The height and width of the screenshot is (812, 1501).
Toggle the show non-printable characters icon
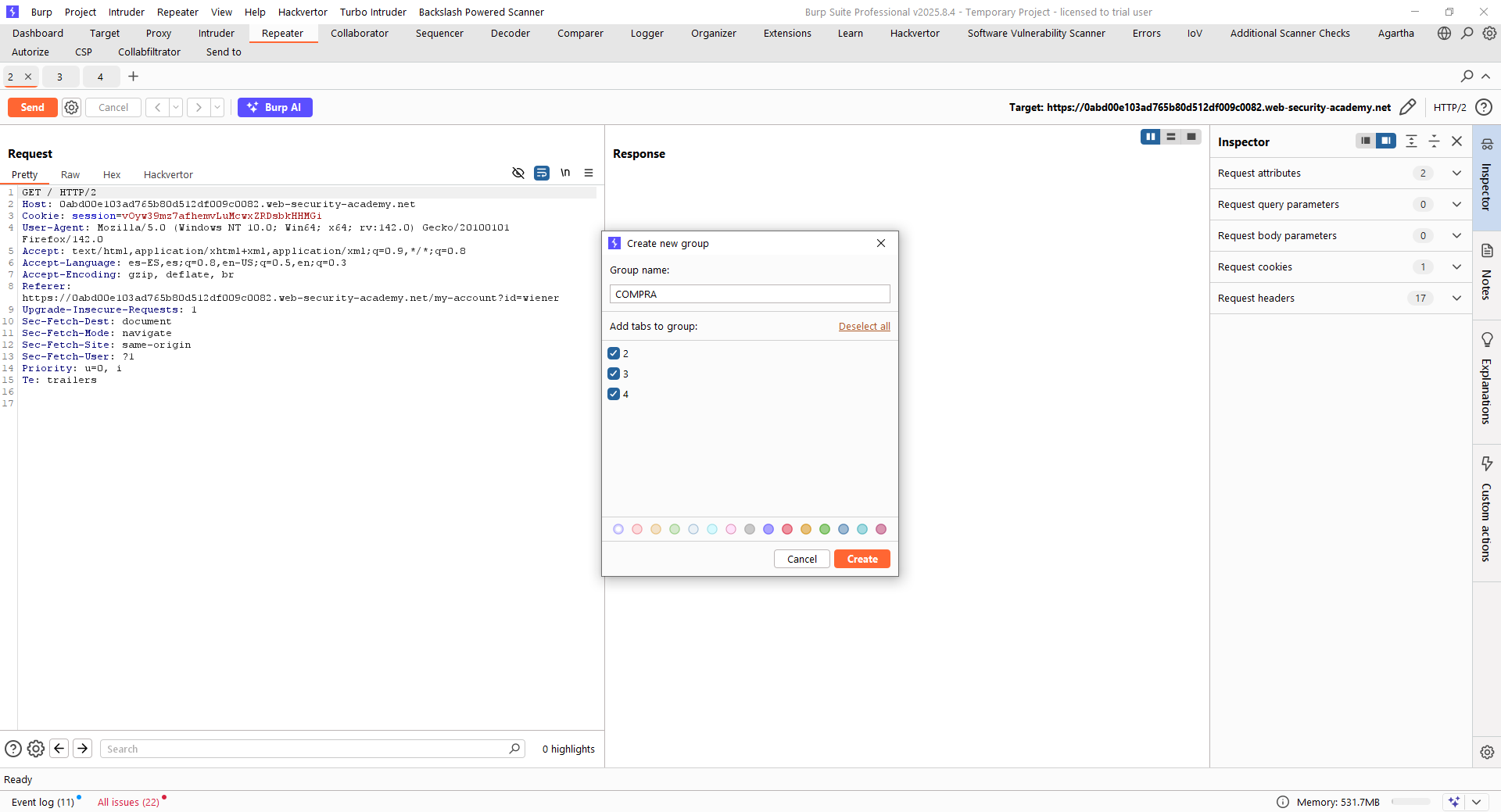pyautogui.click(x=565, y=173)
